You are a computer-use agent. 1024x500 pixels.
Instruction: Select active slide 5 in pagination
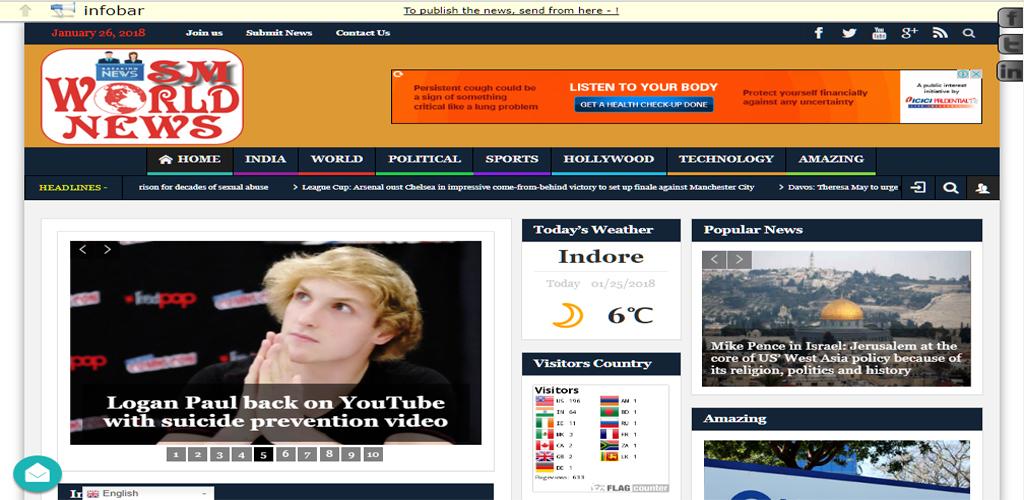pos(263,454)
